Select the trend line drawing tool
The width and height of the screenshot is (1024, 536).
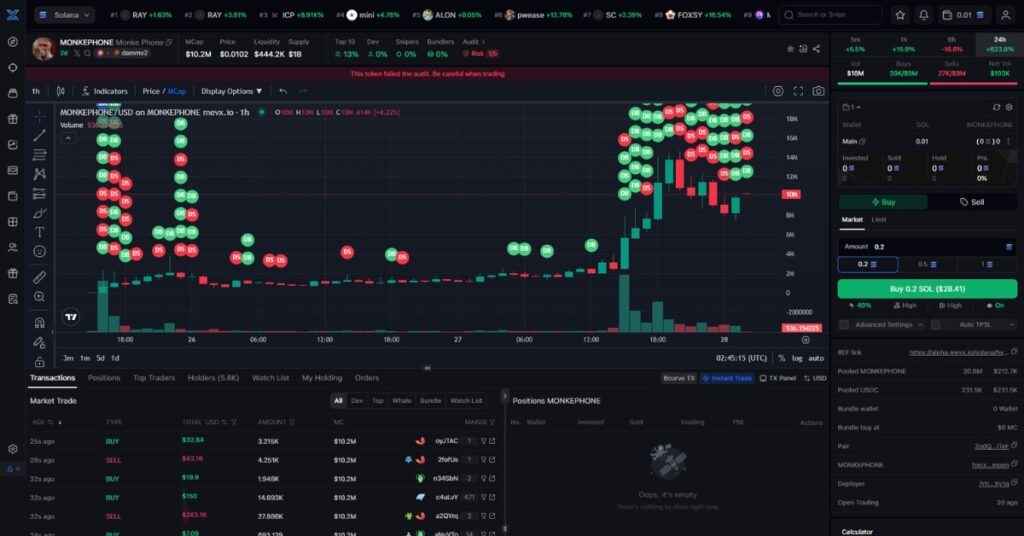pos(40,135)
